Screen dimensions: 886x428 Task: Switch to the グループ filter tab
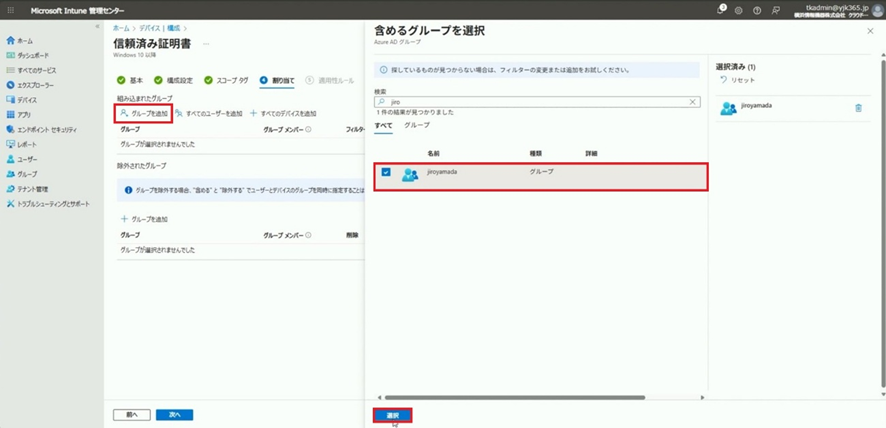tap(417, 125)
